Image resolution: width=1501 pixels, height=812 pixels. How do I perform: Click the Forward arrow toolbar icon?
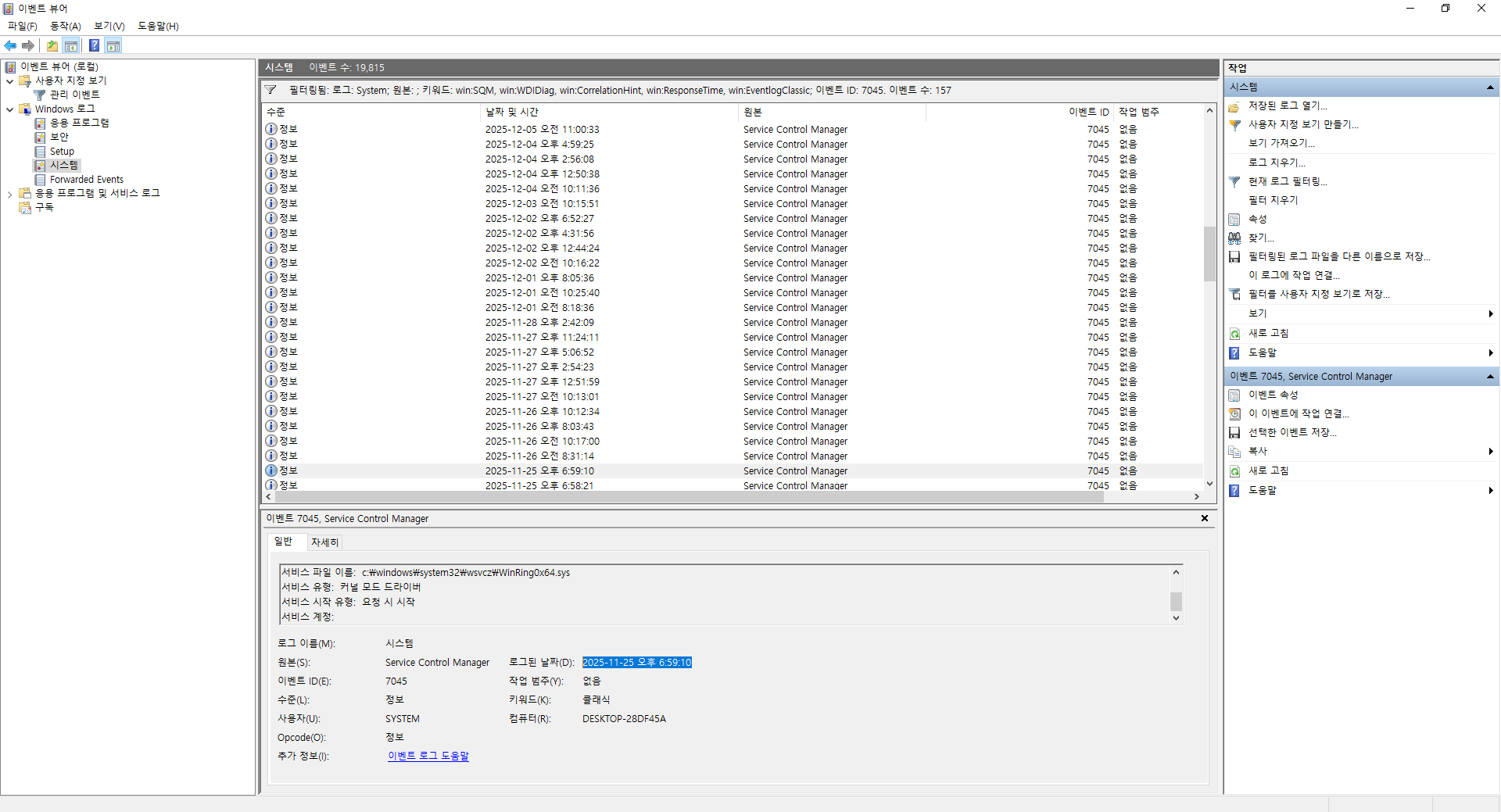tap(28, 46)
